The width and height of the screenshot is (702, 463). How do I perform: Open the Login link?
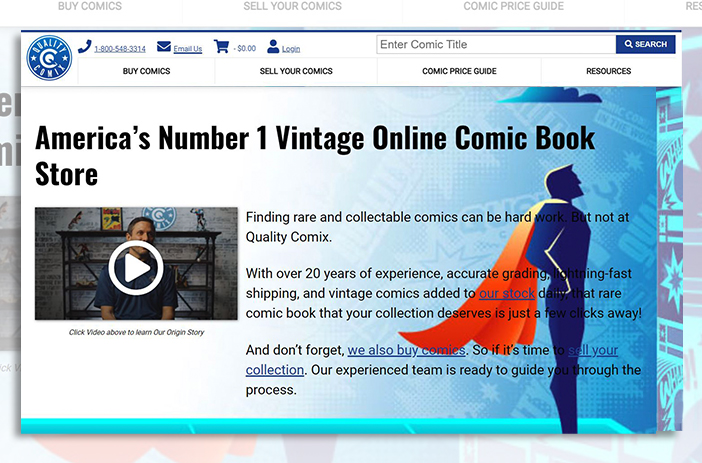coord(291,49)
